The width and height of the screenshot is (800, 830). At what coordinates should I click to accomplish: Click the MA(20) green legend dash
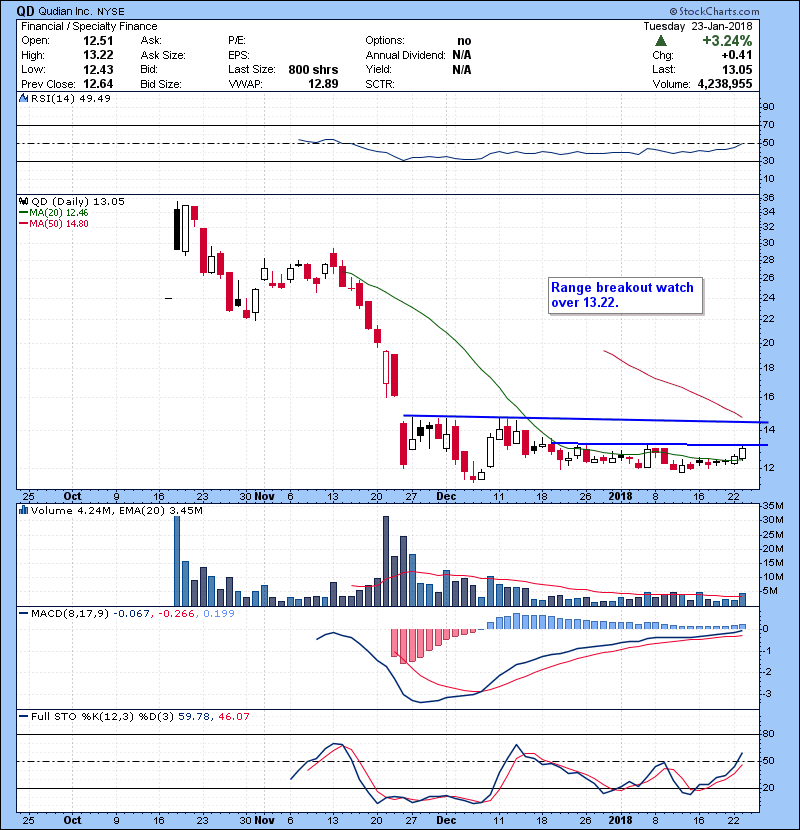[24, 213]
